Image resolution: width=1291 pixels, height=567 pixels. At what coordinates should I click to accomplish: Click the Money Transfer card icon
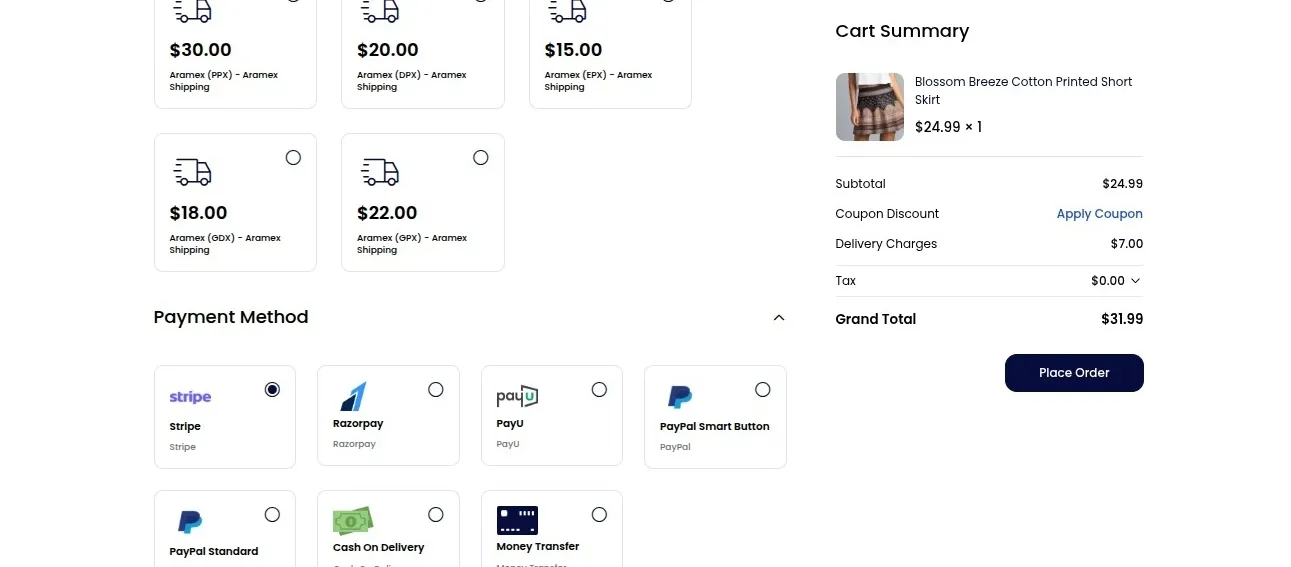[x=517, y=520]
